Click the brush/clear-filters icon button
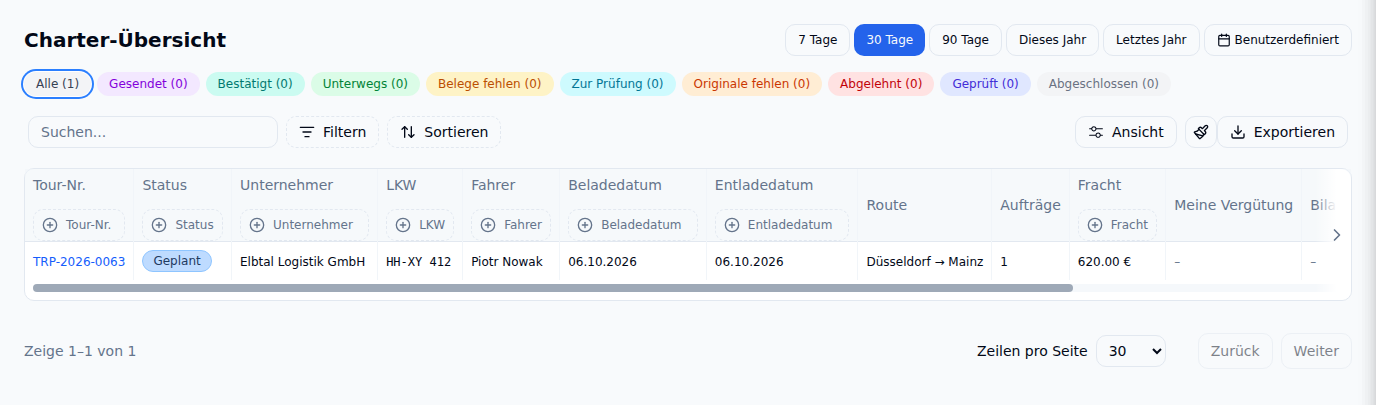Viewport: 1376px width, 405px height. [1201, 132]
